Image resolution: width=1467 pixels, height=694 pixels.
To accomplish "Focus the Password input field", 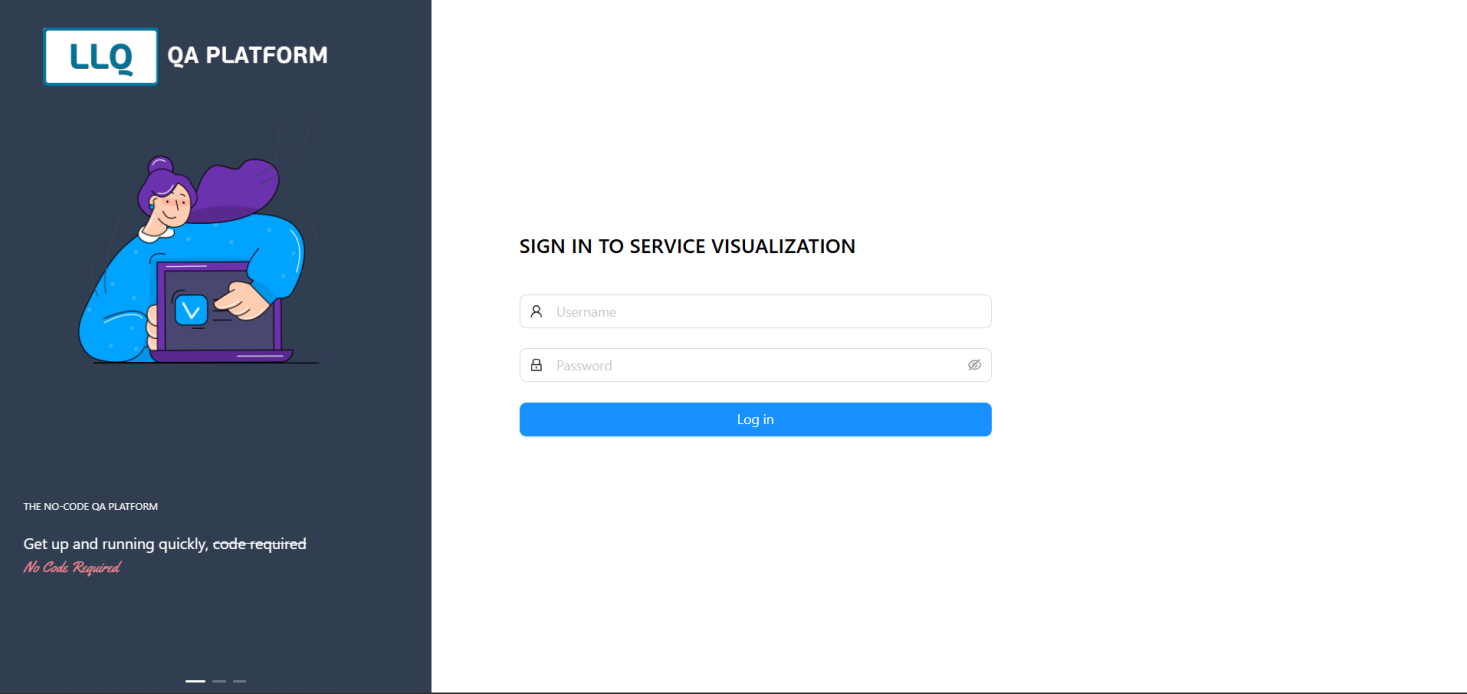I will [755, 365].
